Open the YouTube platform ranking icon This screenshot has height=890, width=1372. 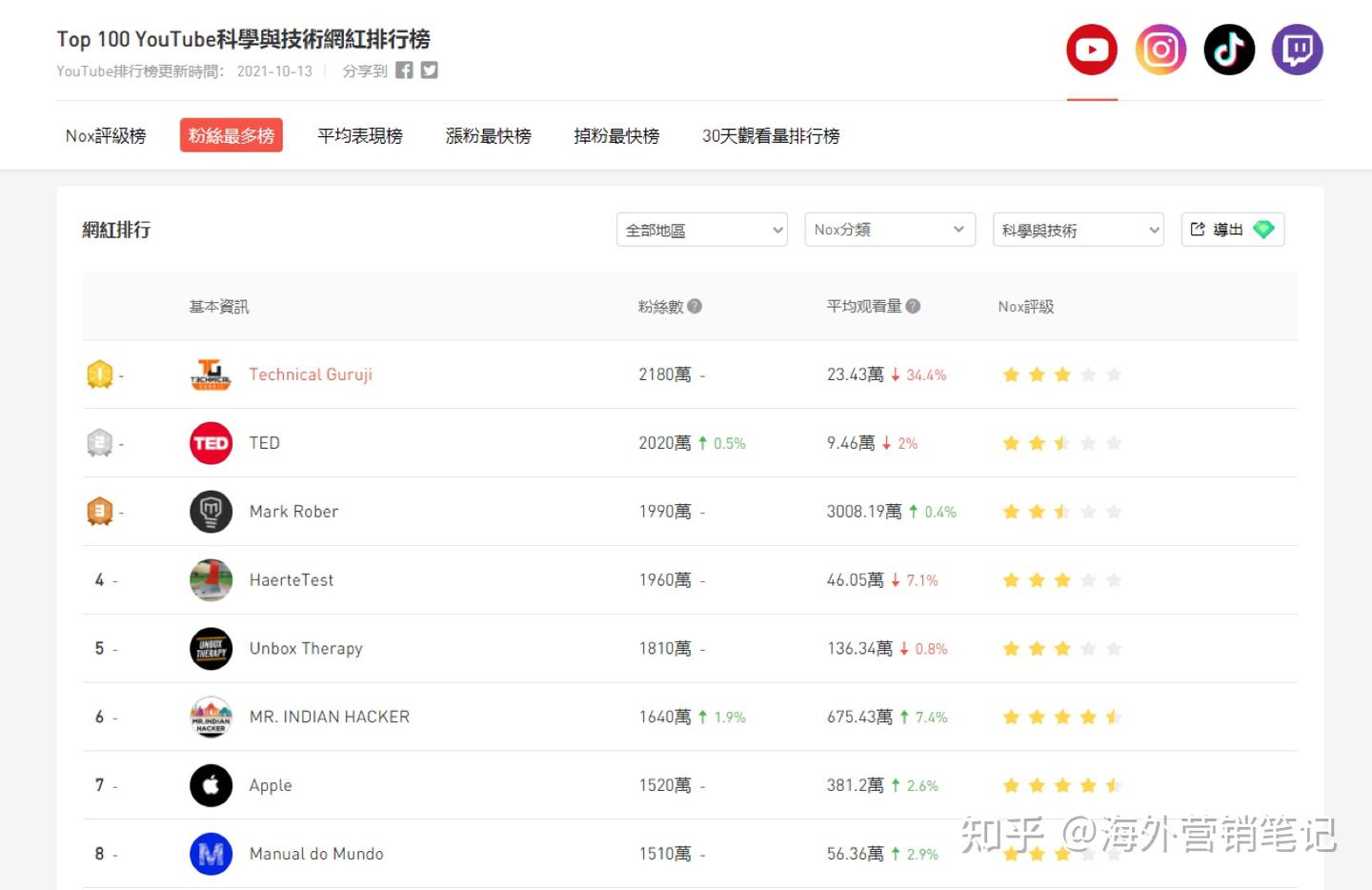(1092, 50)
